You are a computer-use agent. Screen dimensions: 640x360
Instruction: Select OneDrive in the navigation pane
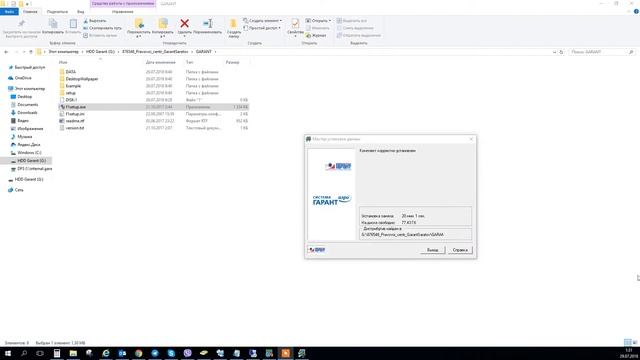[23, 78]
